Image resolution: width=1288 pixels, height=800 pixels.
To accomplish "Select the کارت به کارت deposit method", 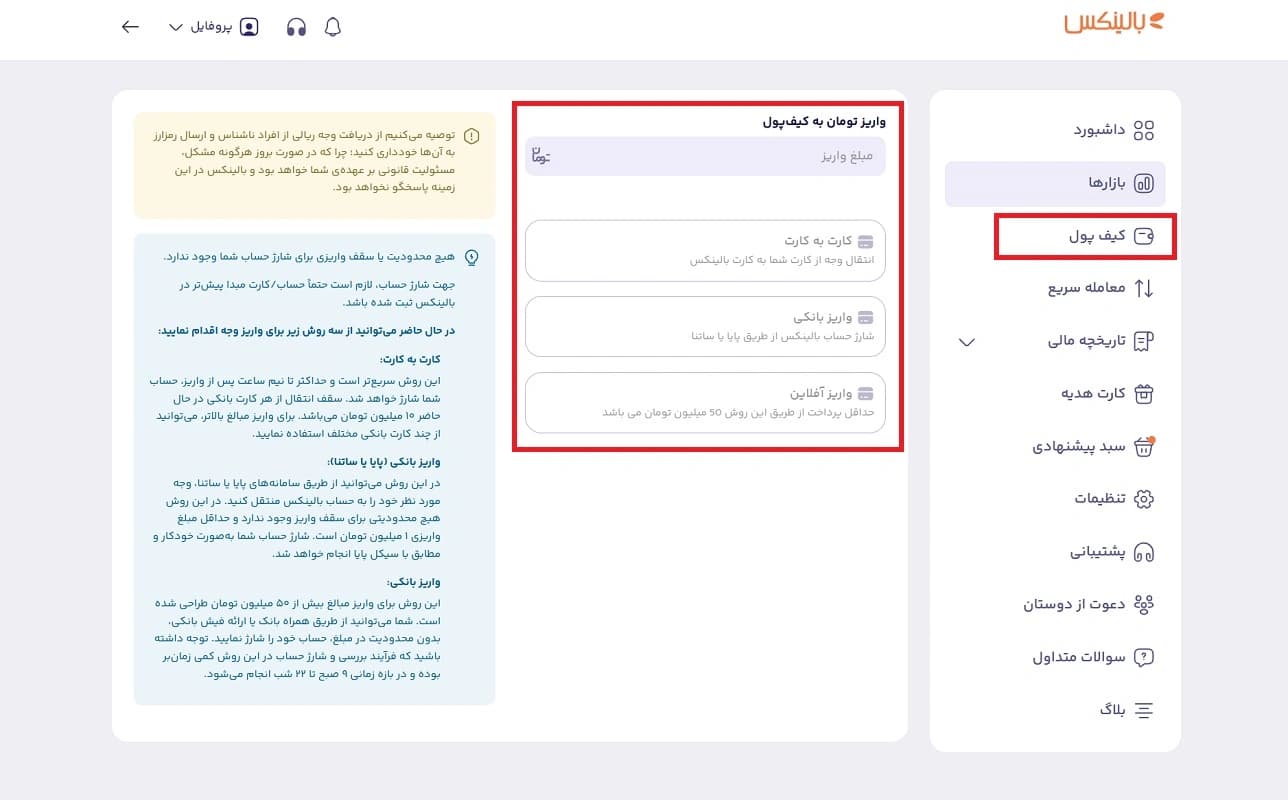I will 705,250.
